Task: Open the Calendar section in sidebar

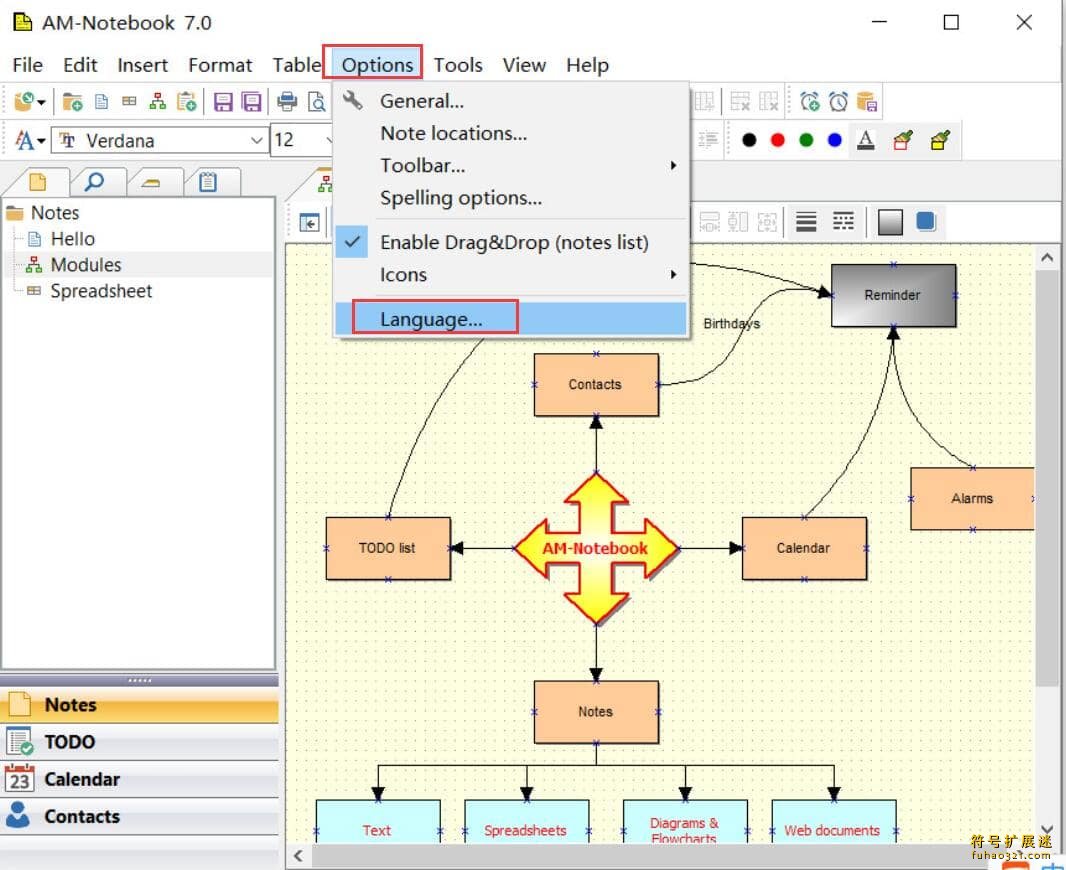Action: click(139, 779)
